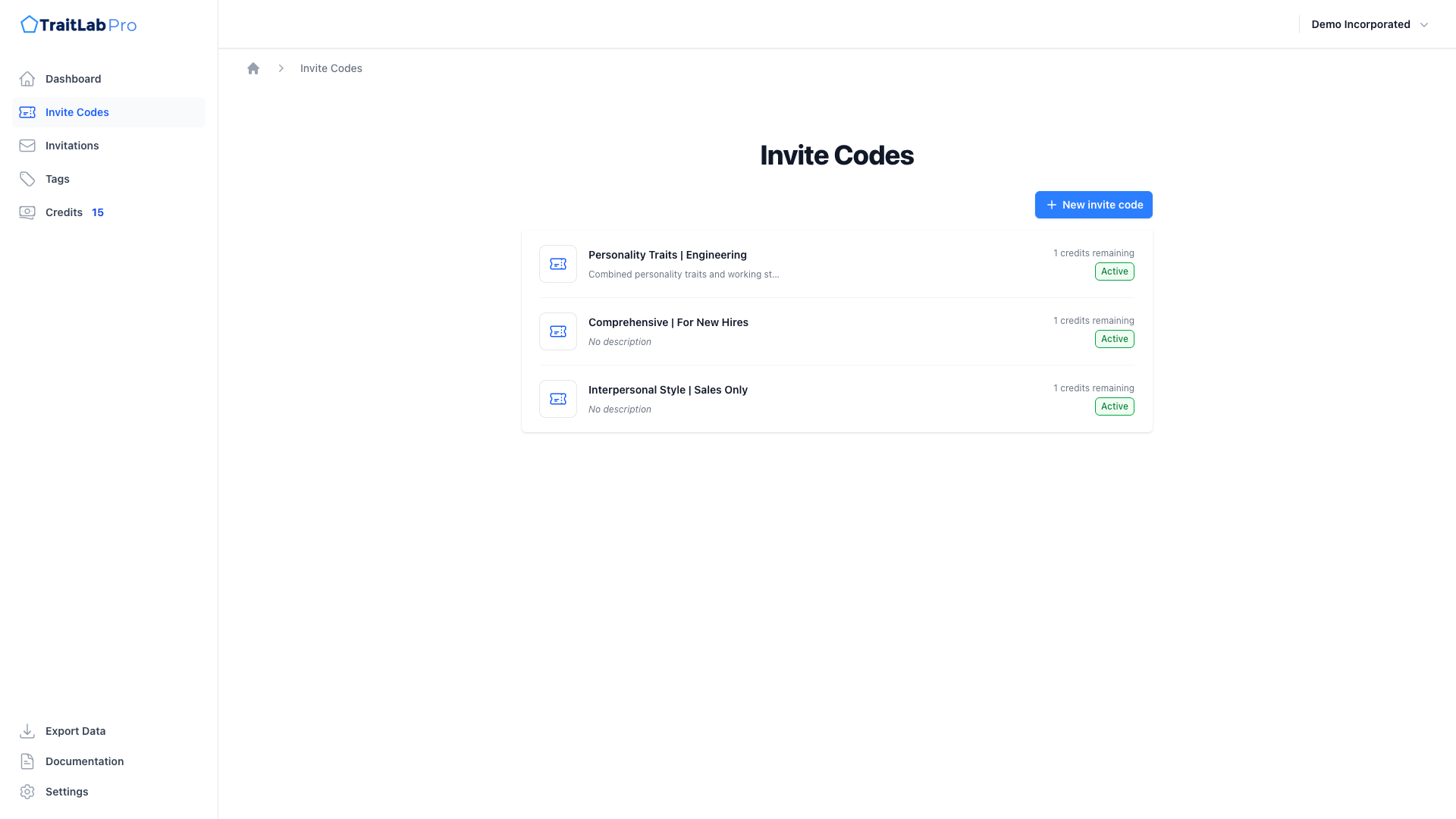Click the Credits money icon
The image size is (1456, 819).
pos(27,212)
